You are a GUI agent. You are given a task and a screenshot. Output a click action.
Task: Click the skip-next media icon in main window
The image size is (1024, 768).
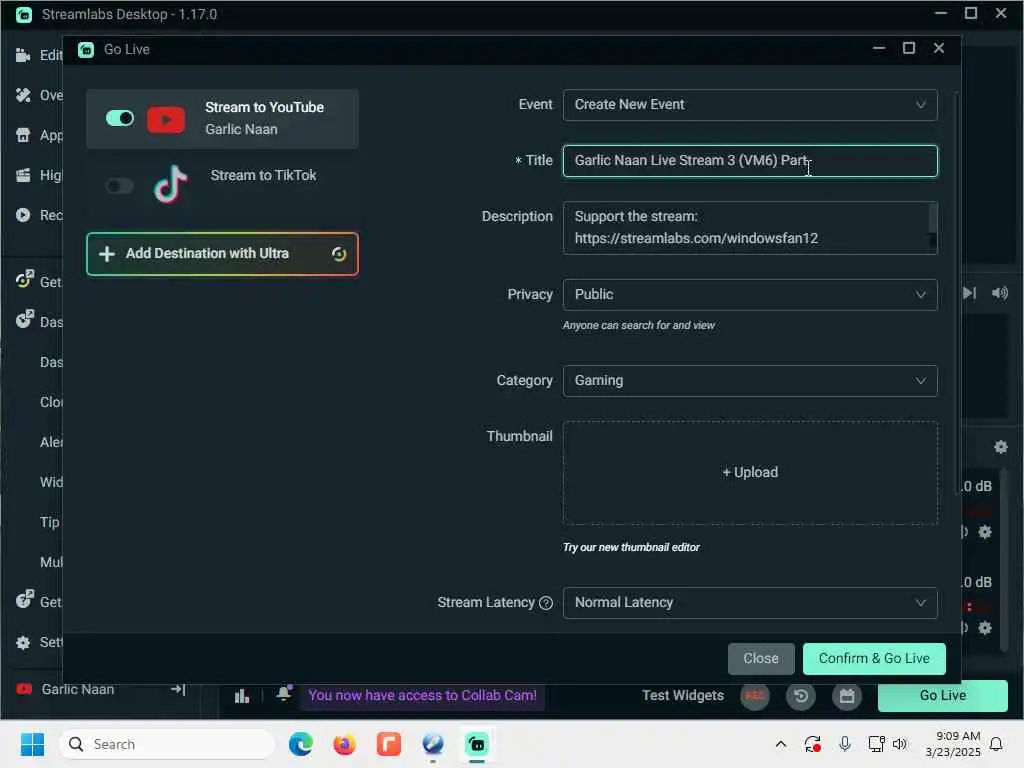969,293
